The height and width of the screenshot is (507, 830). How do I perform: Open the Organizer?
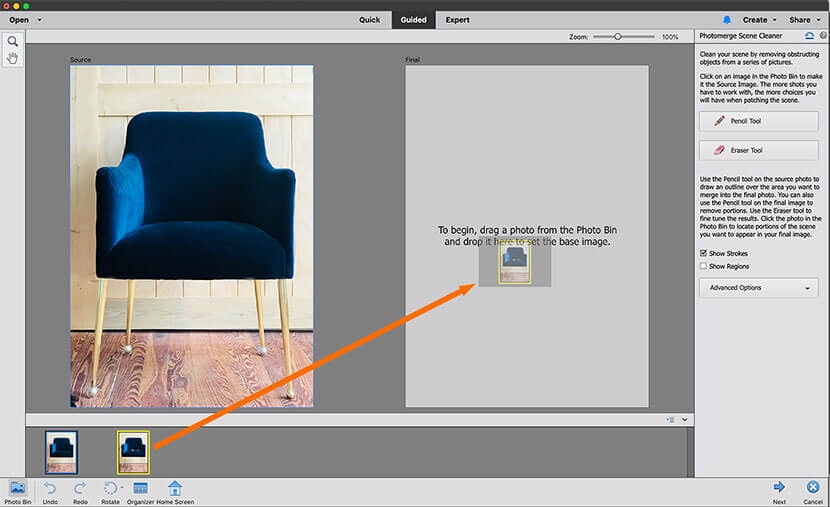coord(140,488)
